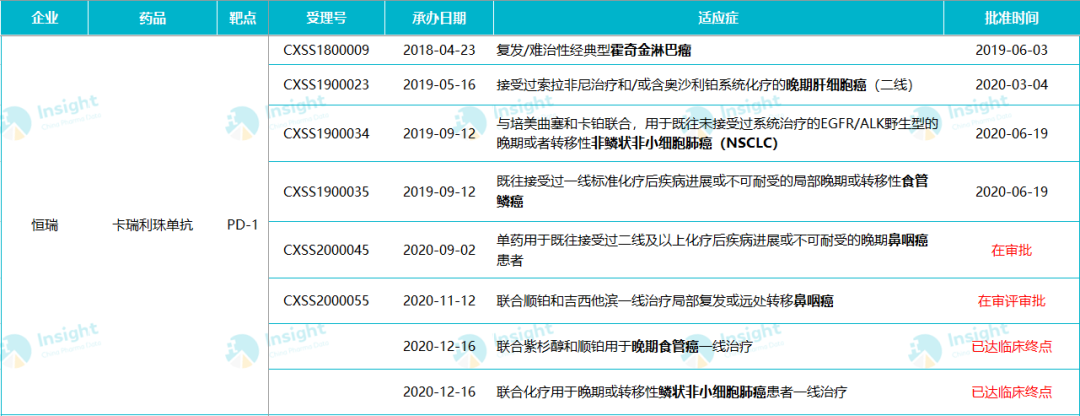Click 已达临床终点 status in 鳞状非小细胞肺癌 row
The image size is (1080, 416).
click(x=1012, y=393)
